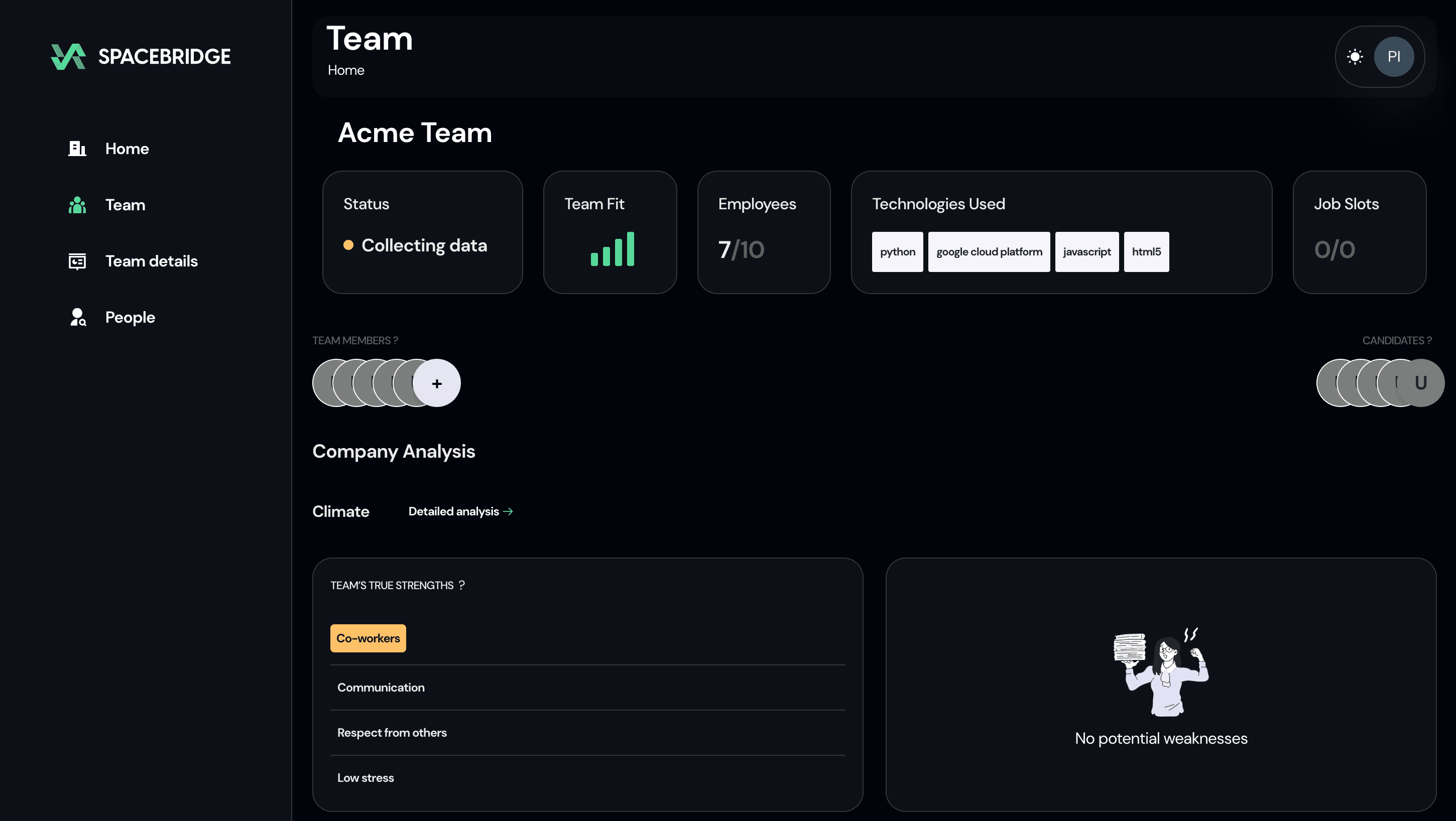
Task: Click the Spacebridge logo icon
Action: (68, 57)
